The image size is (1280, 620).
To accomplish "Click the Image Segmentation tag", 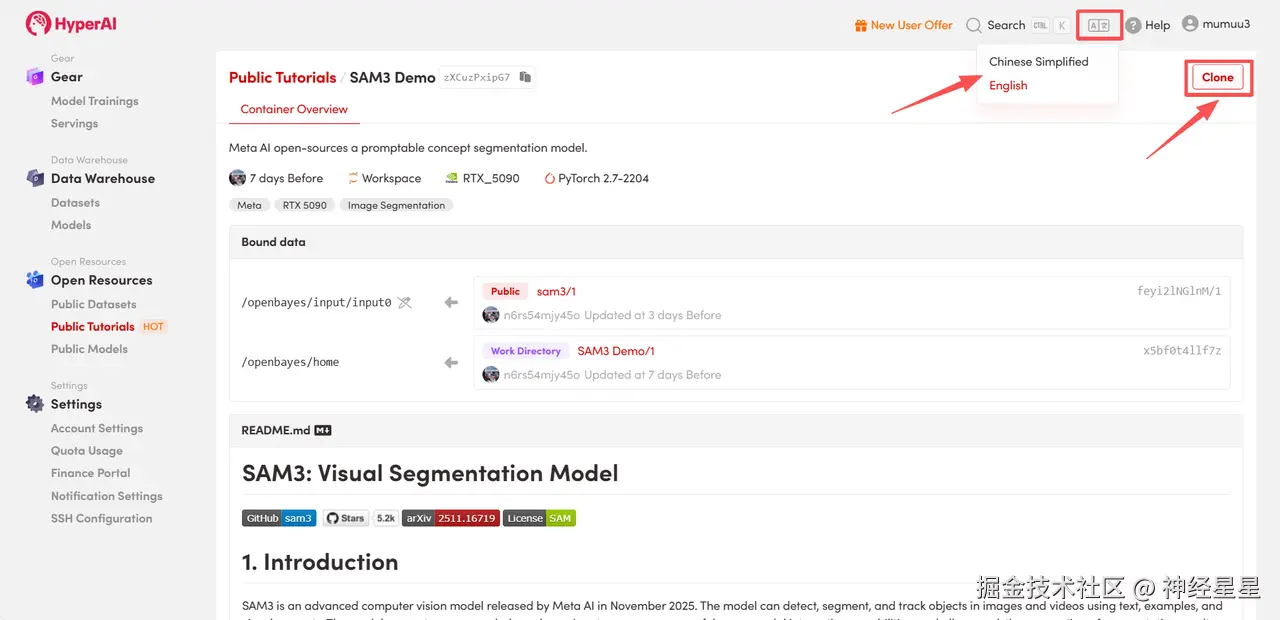I will coord(396,205).
